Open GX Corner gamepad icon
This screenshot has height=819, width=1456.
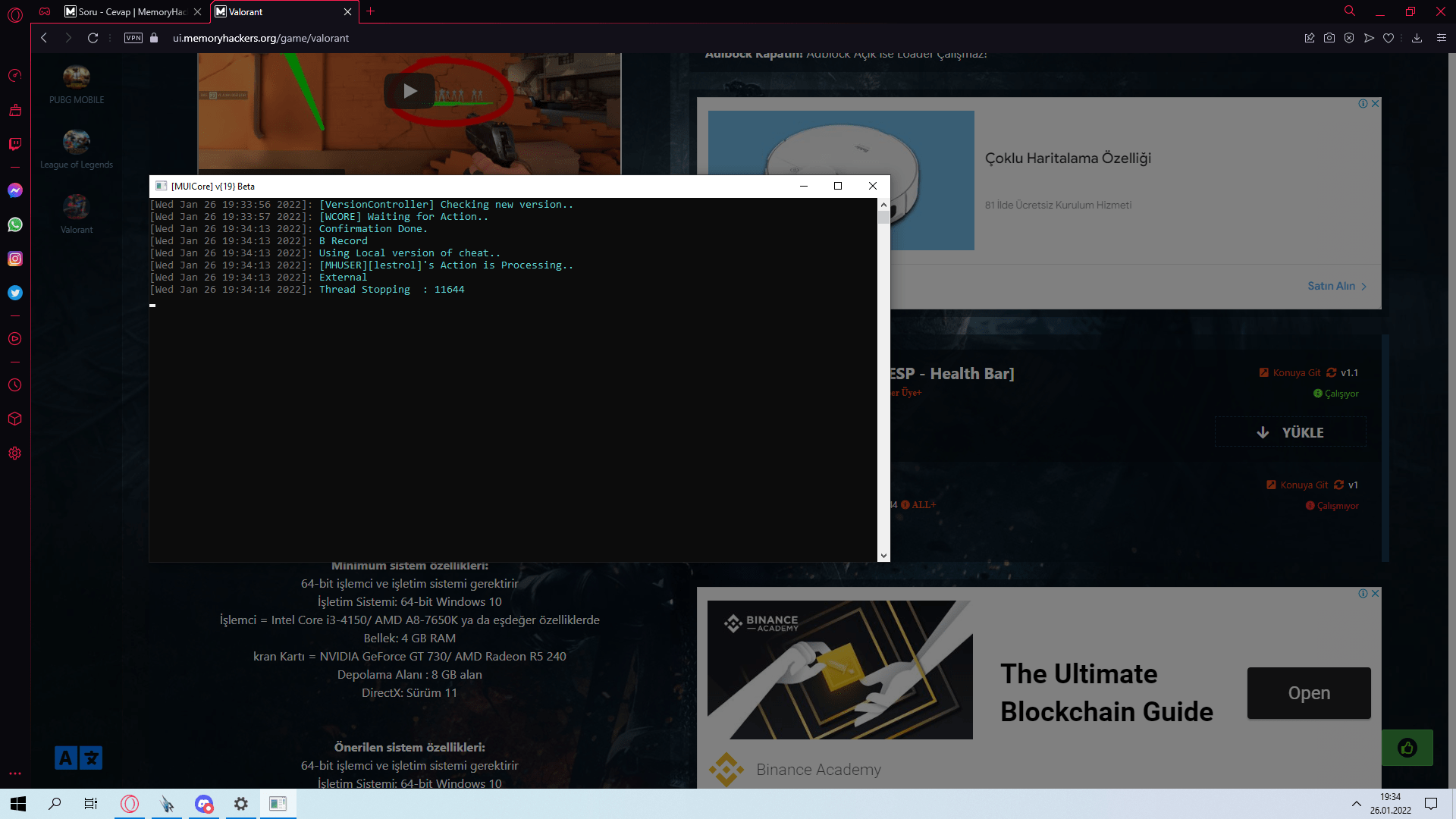45,11
